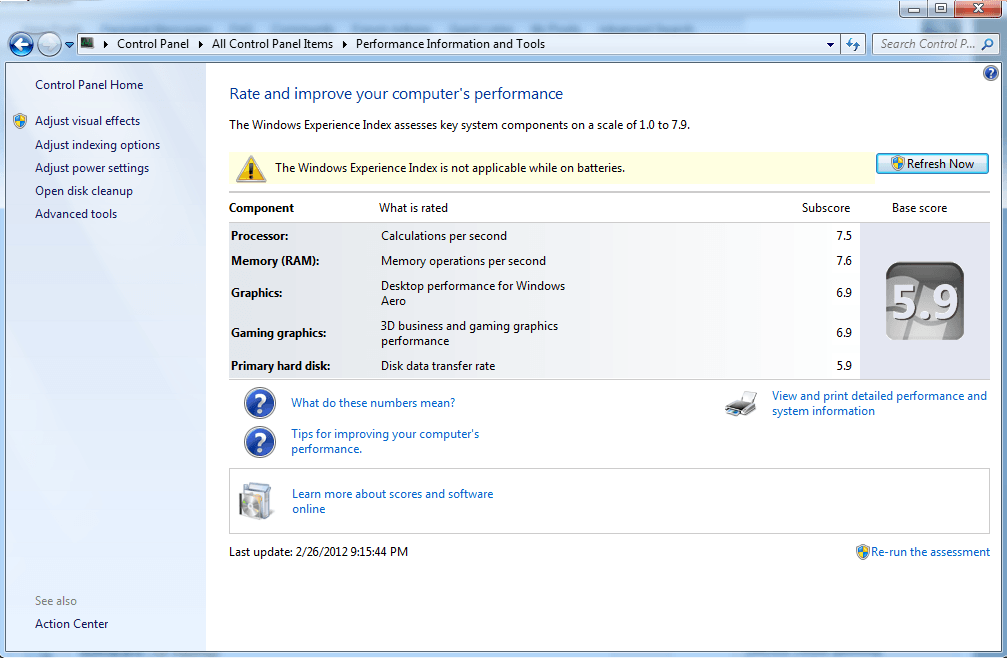Open Control Panel Home from sidebar
The height and width of the screenshot is (658, 1007).
pyautogui.click(x=89, y=85)
